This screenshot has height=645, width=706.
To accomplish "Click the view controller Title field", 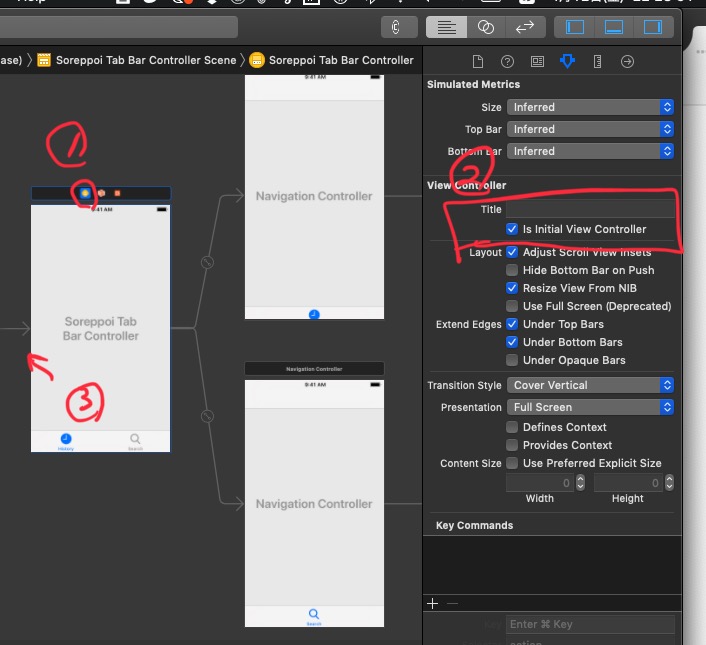I will pyautogui.click(x=590, y=209).
